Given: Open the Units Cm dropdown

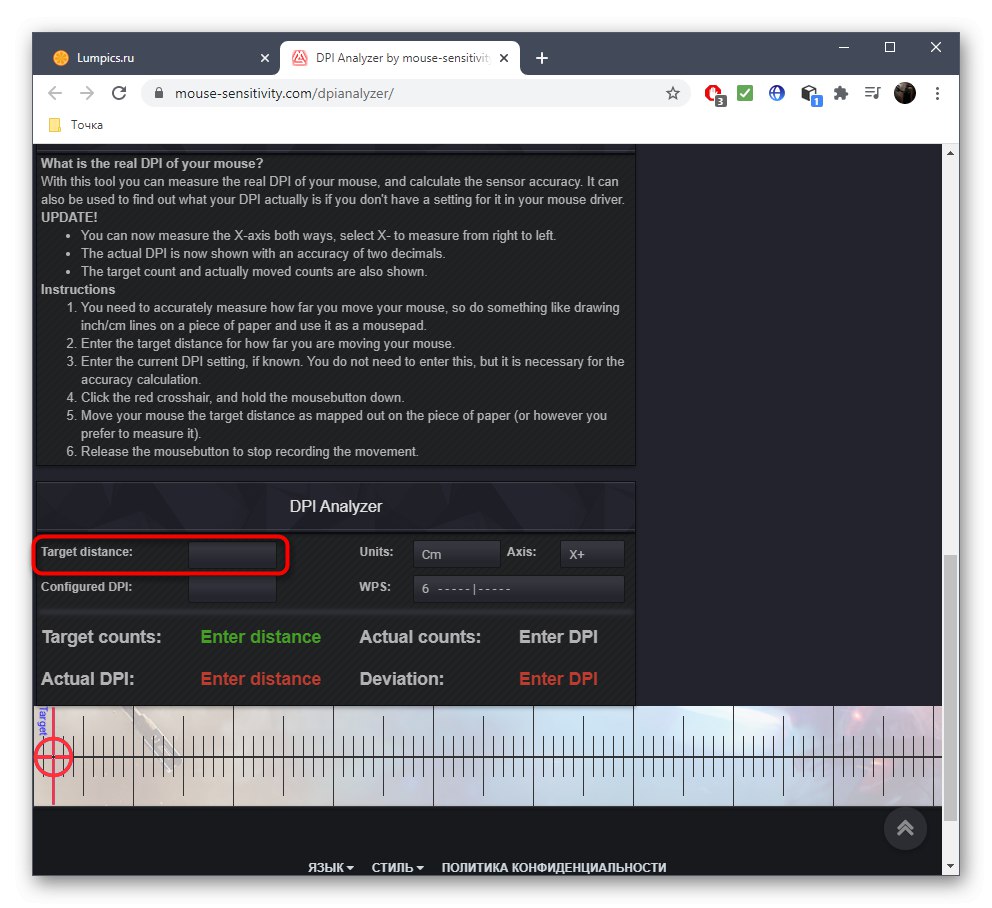Looking at the screenshot, I should pyautogui.click(x=456, y=554).
